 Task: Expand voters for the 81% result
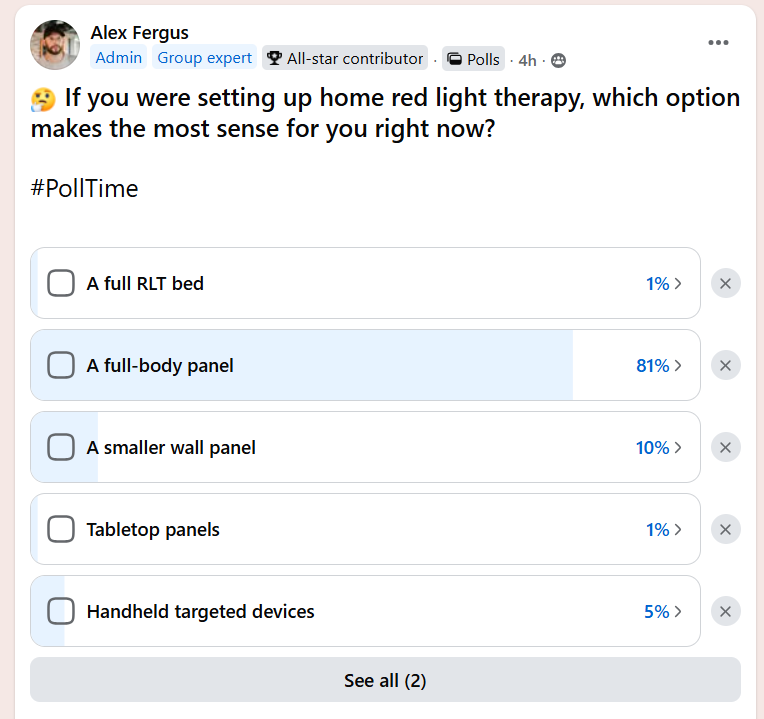[659, 366]
